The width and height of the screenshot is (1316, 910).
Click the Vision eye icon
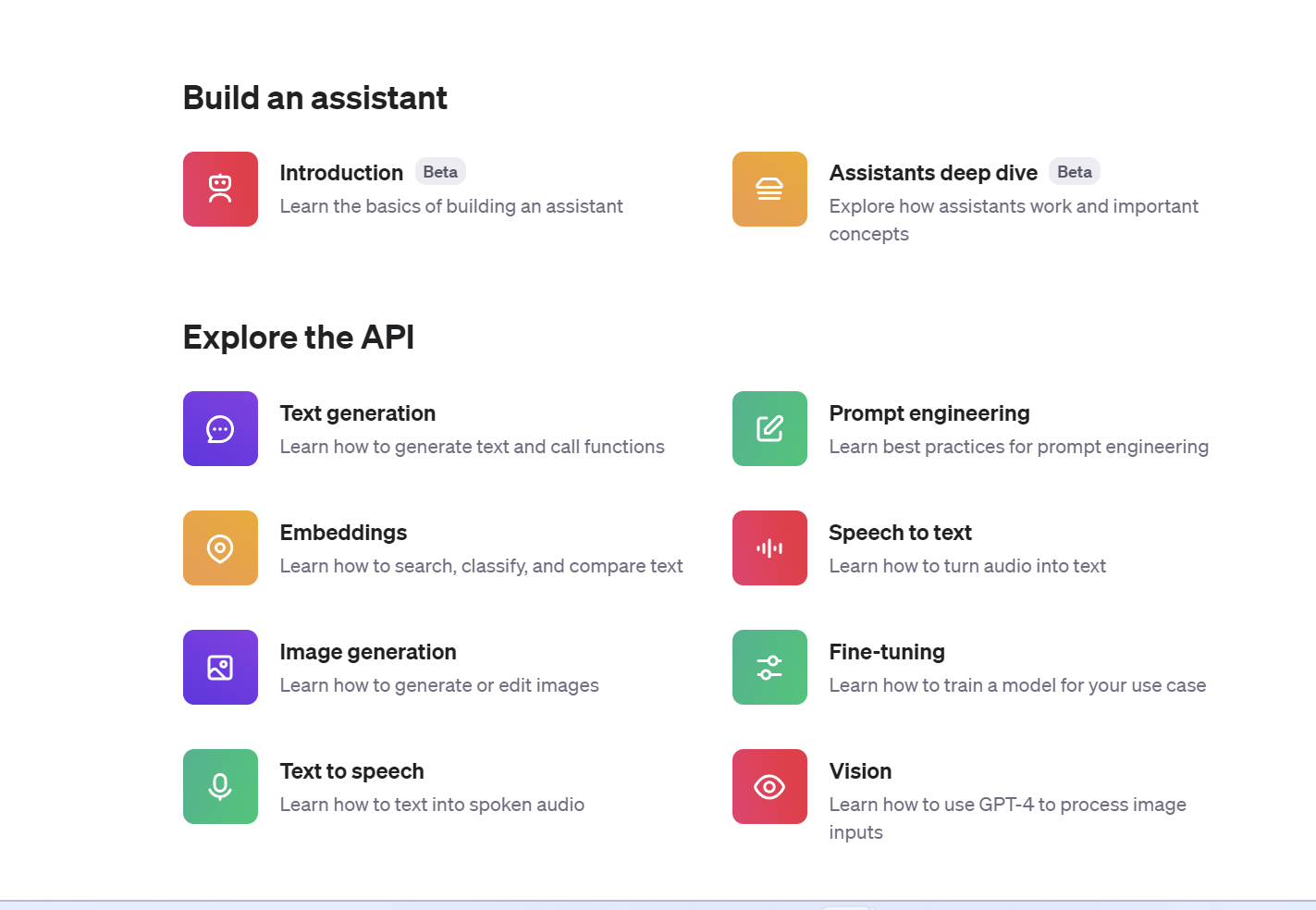point(769,786)
